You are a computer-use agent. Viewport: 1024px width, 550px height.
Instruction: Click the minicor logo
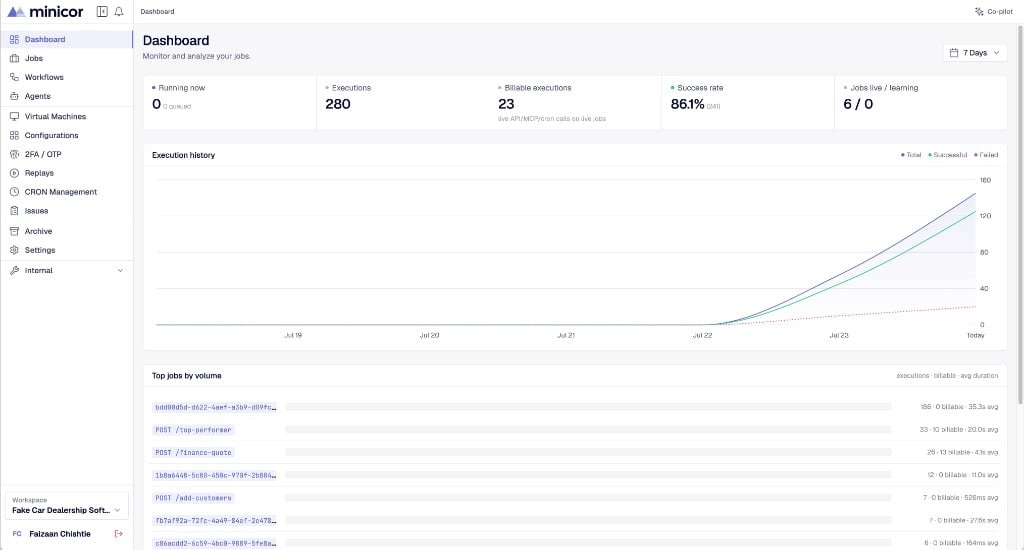[x=45, y=12]
